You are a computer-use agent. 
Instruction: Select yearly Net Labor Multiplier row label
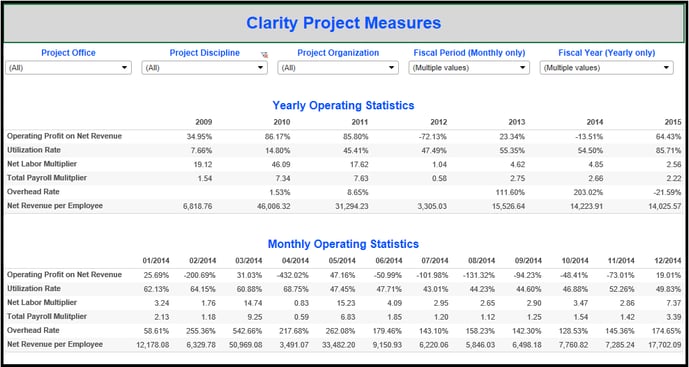pyautogui.click(x=42, y=164)
